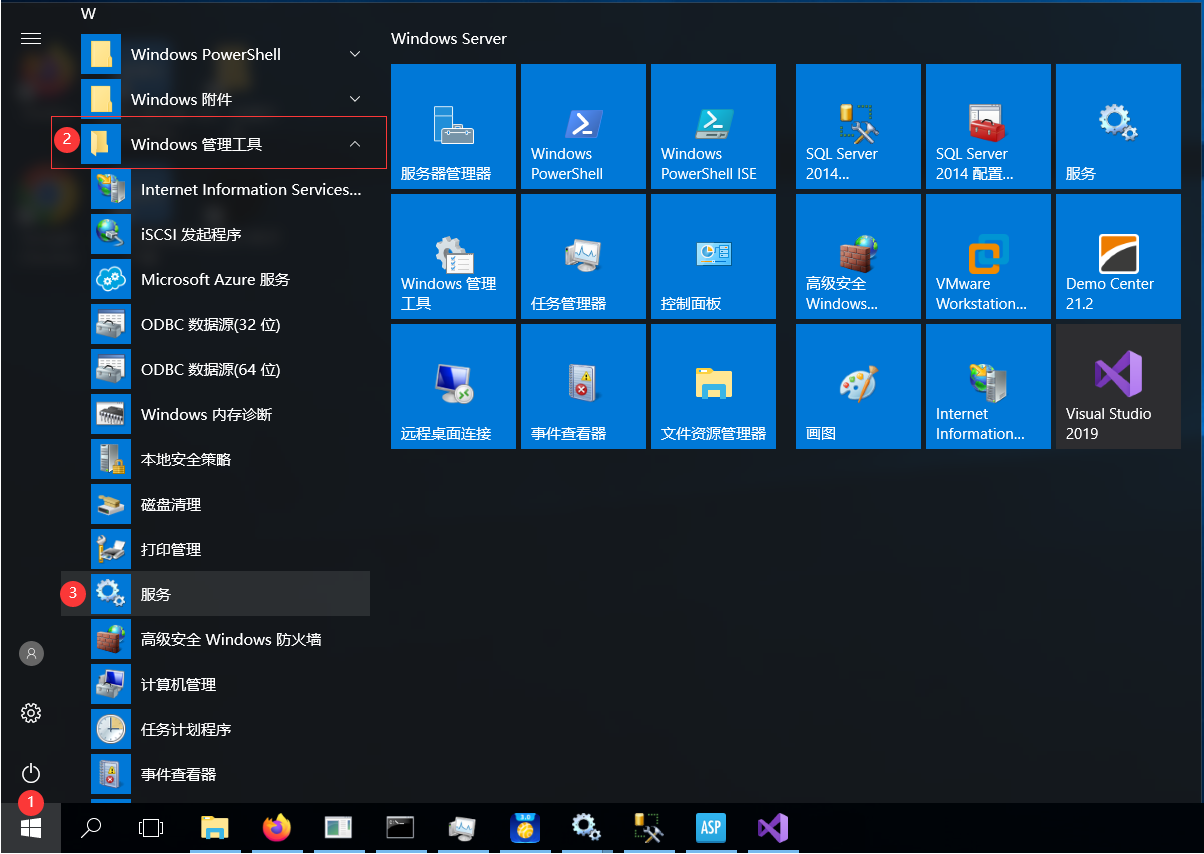Open the 任务管理器 tile
Screen dimensions: 1204x854
tap(583, 256)
